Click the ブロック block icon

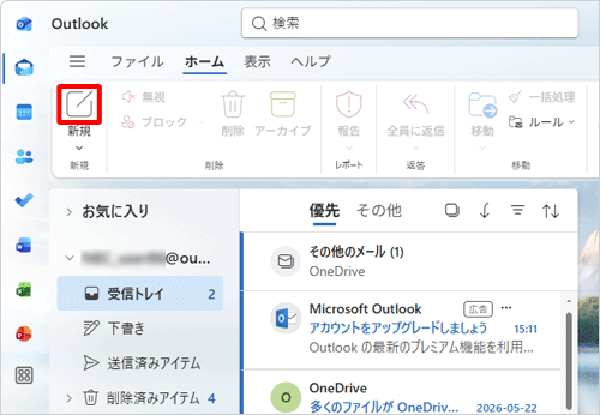[x=128, y=122]
